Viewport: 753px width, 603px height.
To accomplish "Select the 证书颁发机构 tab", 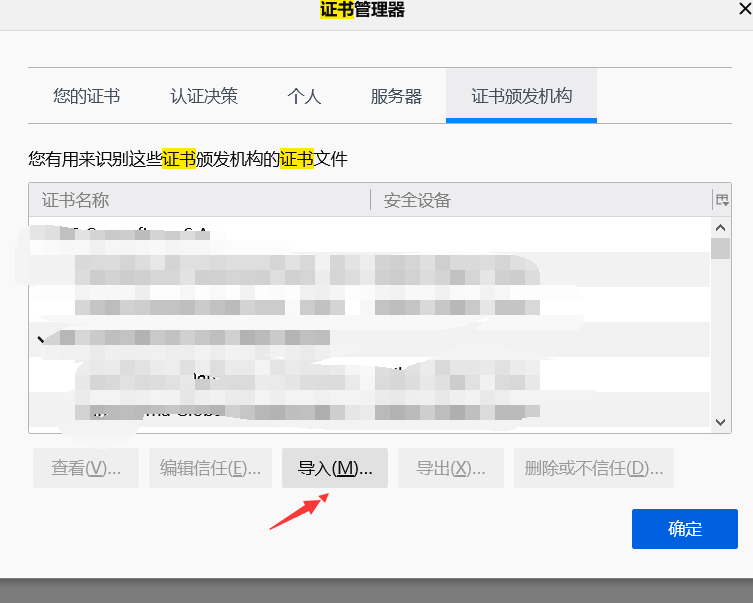I will click(x=522, y=96).
